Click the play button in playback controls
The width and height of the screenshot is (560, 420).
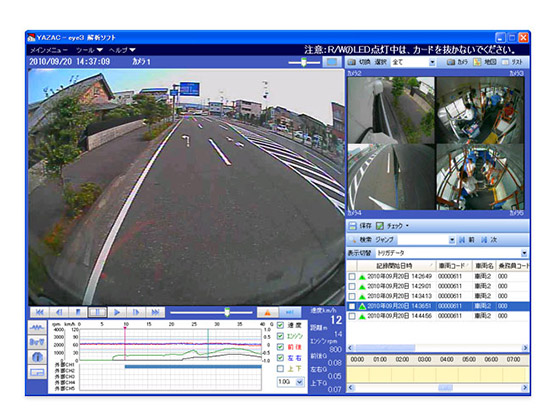(x=117, y=312)
